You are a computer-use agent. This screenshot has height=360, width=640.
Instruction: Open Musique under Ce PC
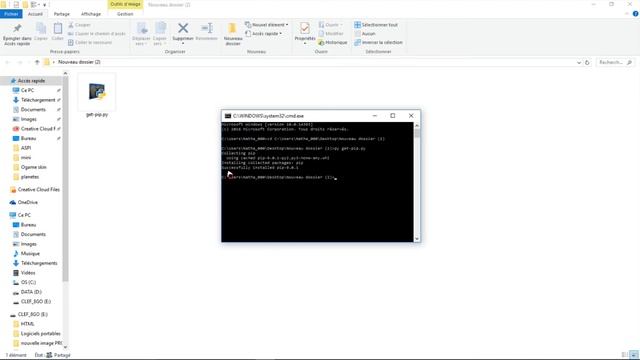pos(30,253)
